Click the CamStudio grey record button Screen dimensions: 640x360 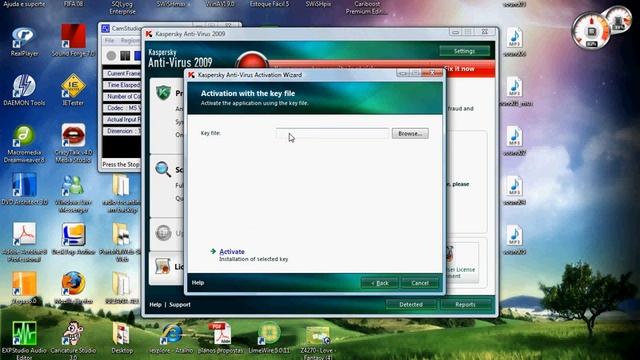point(111,56)
